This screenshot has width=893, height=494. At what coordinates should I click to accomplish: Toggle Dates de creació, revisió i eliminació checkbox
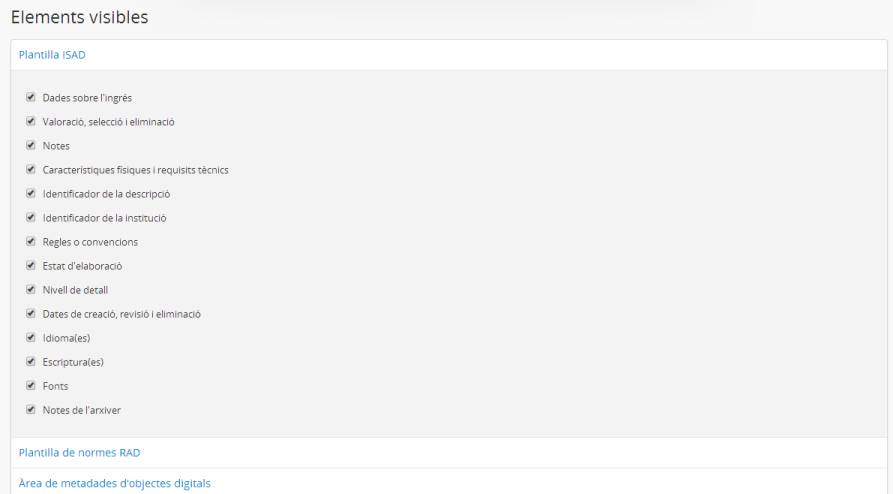pyautogui.click(x=31, y=313)
